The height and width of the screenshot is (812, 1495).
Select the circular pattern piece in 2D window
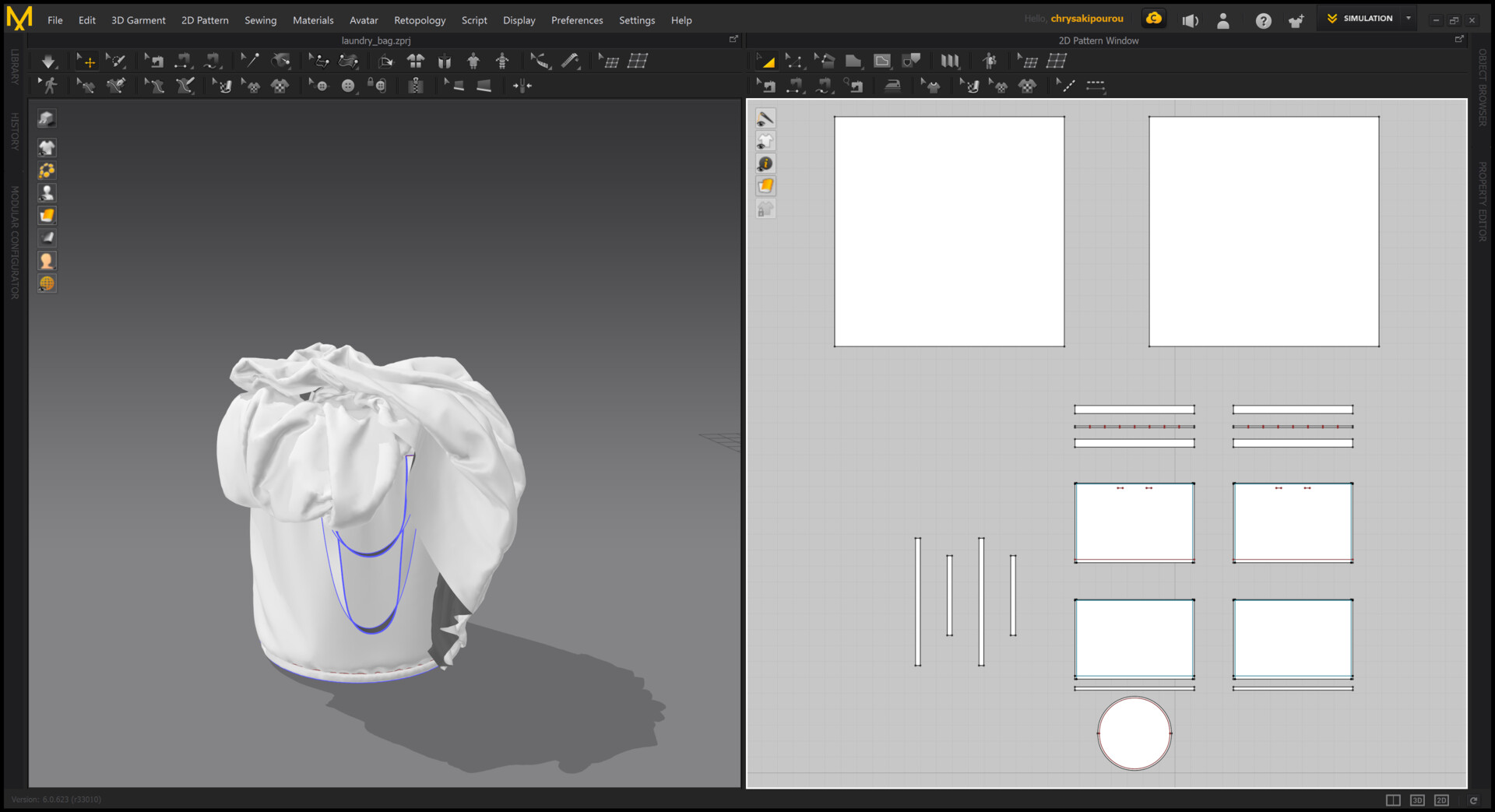click(1134, 733)
